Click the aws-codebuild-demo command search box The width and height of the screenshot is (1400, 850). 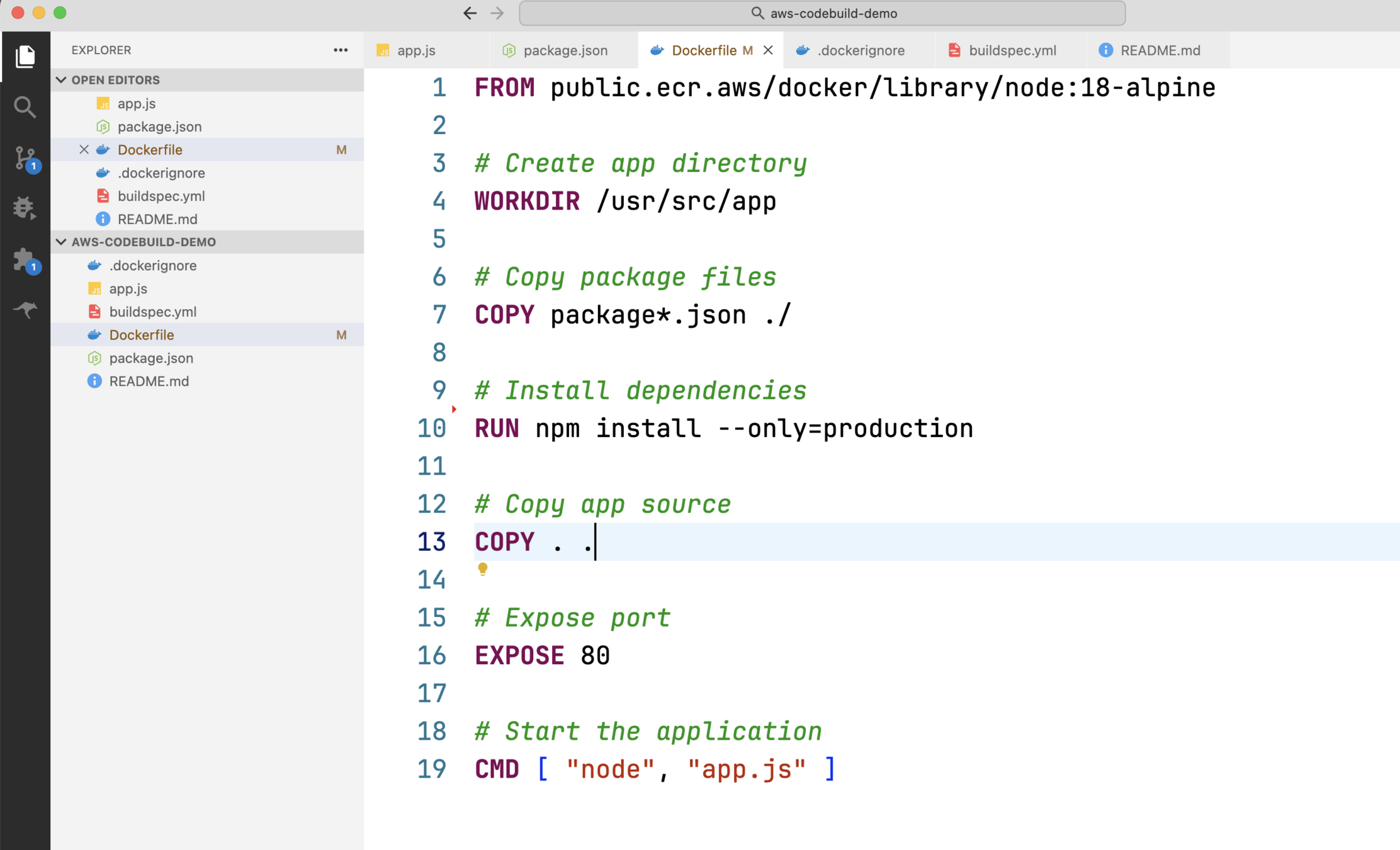[x=822, y=13]
